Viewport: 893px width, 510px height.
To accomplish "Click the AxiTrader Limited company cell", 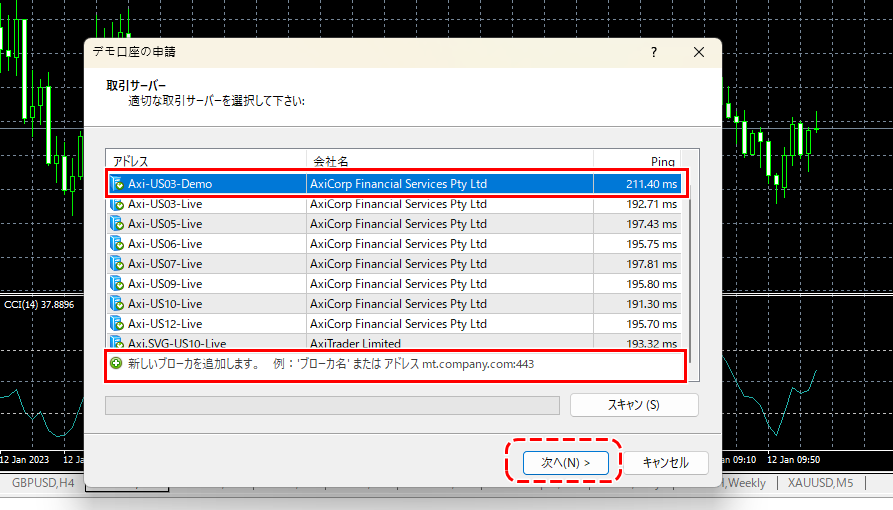I will [x=355, y=343].
